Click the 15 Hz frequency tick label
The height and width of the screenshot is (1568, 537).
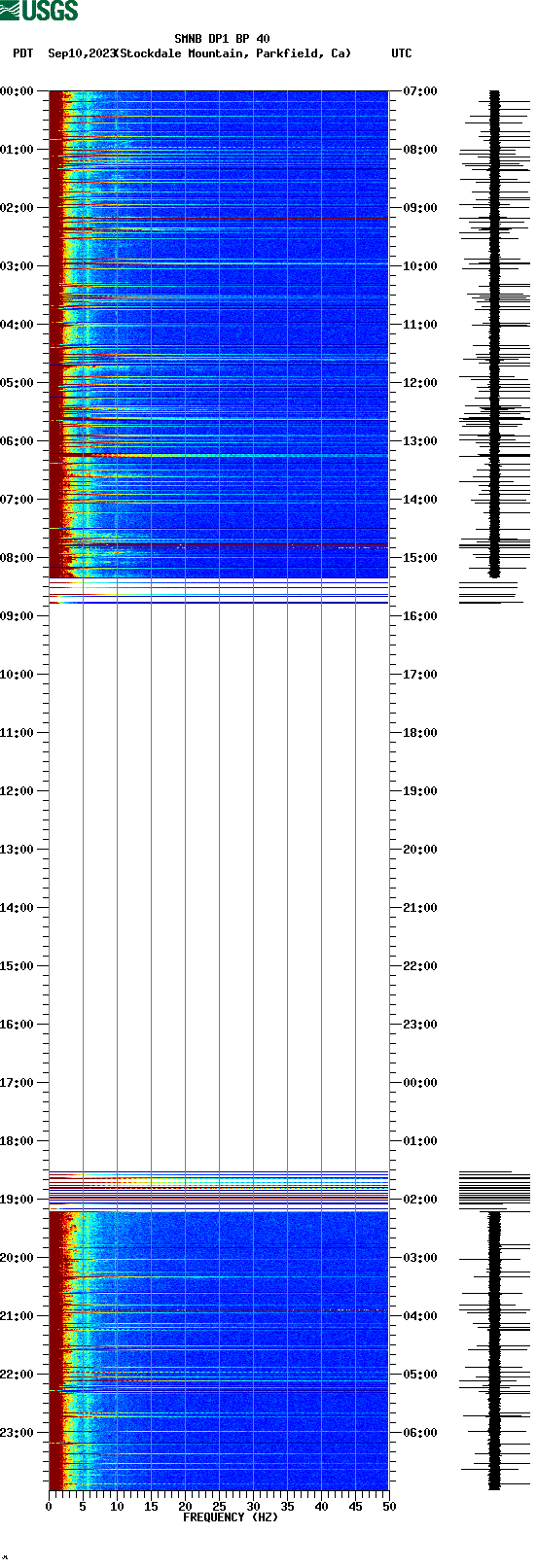click(151, 1507)
